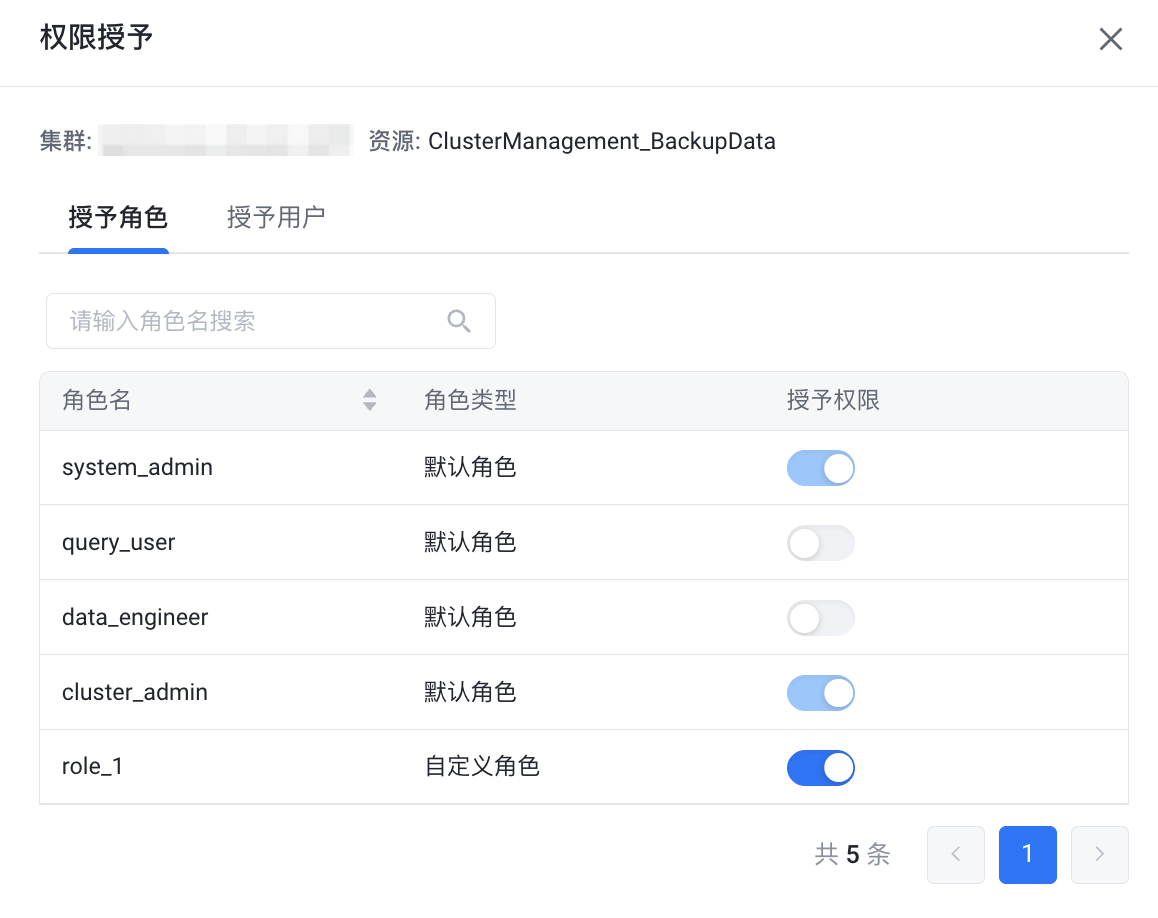Click the 角色类型 column header
Viewport: 1158px width, 918px height.
pos(470,401)
